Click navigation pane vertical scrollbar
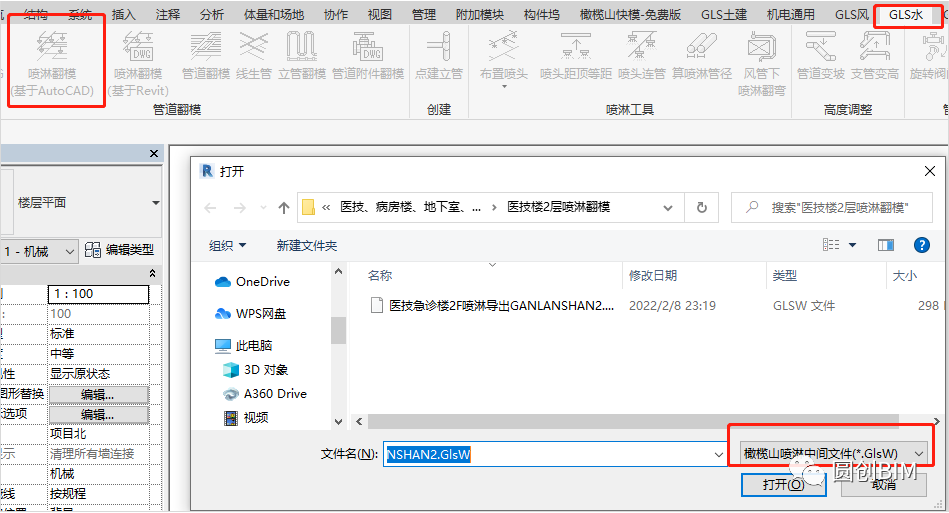This screenshot has height=513, width=949. coord(338,330)
